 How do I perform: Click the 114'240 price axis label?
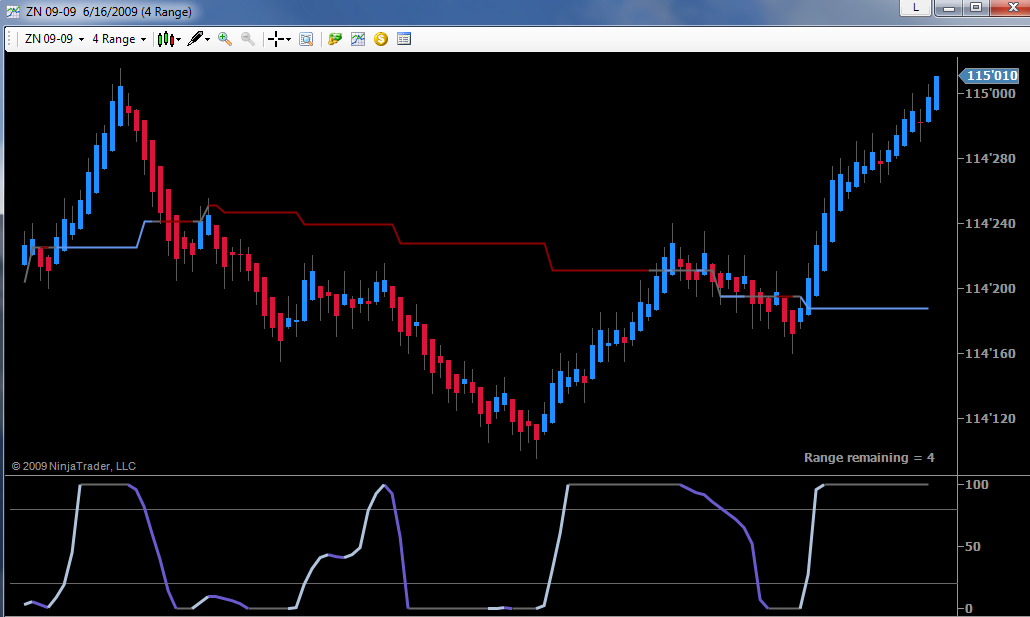tap(990, 223)
